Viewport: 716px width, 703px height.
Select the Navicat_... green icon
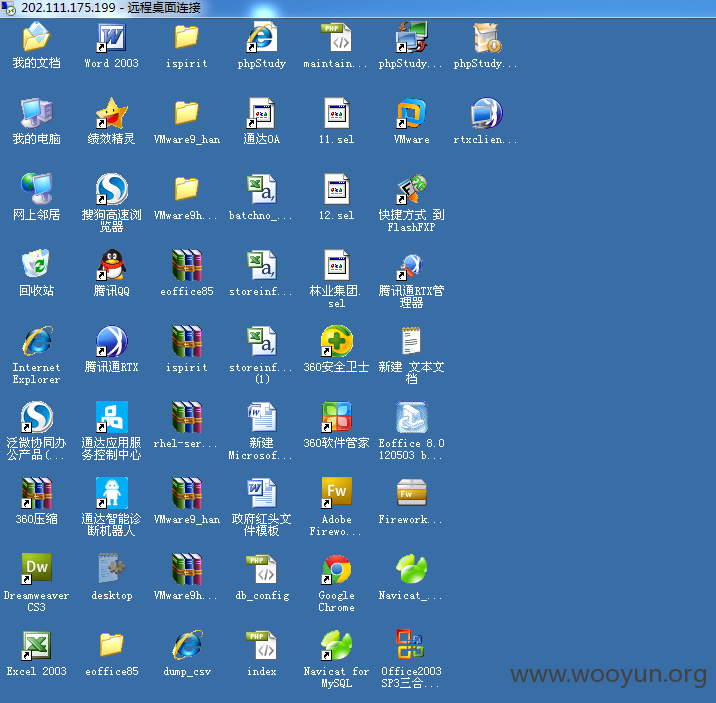click(x=411, y=568)
